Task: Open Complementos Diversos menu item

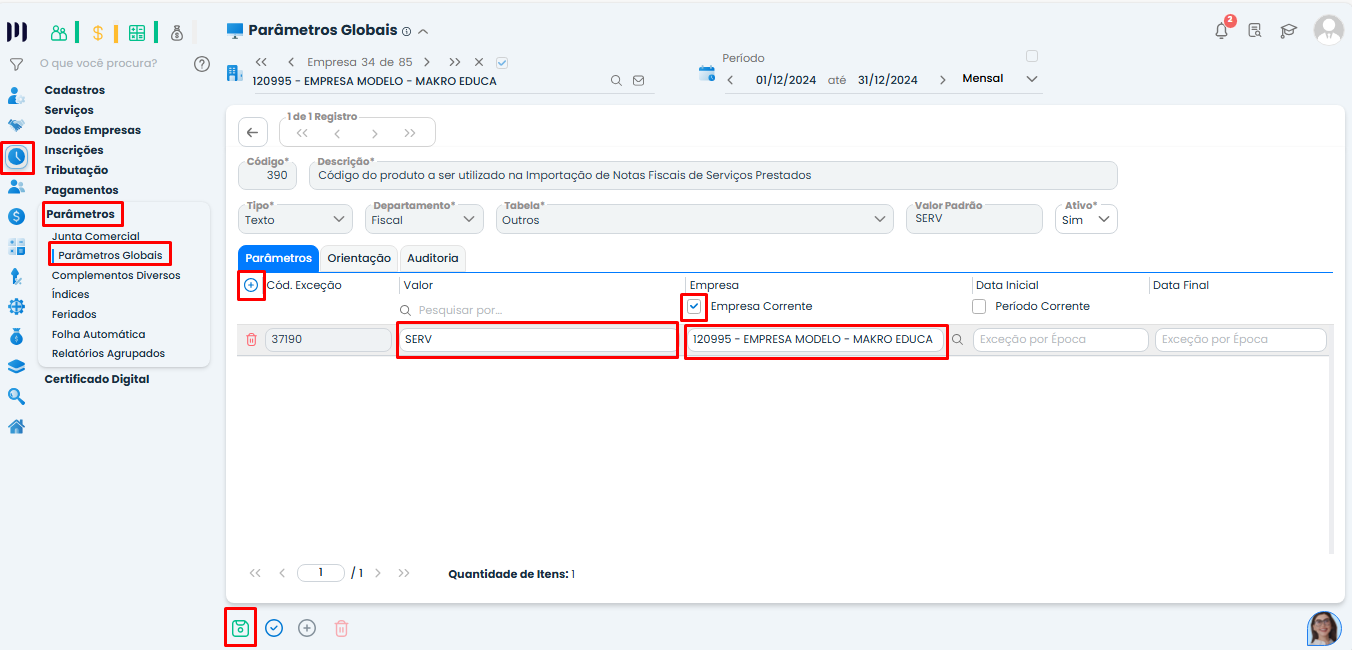Action: [x=116, y=275]
